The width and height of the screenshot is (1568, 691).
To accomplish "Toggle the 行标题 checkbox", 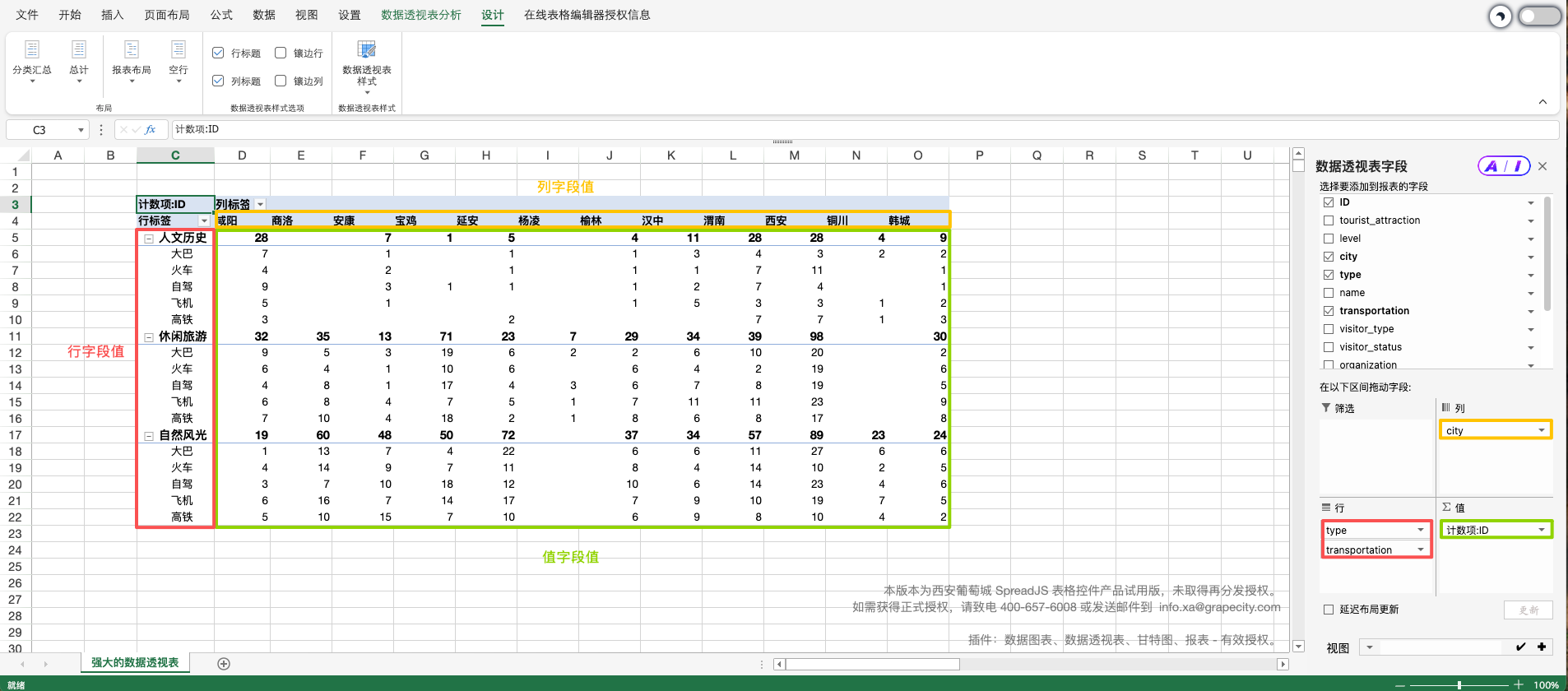I will pyautogui.click(x=218, y=53).
